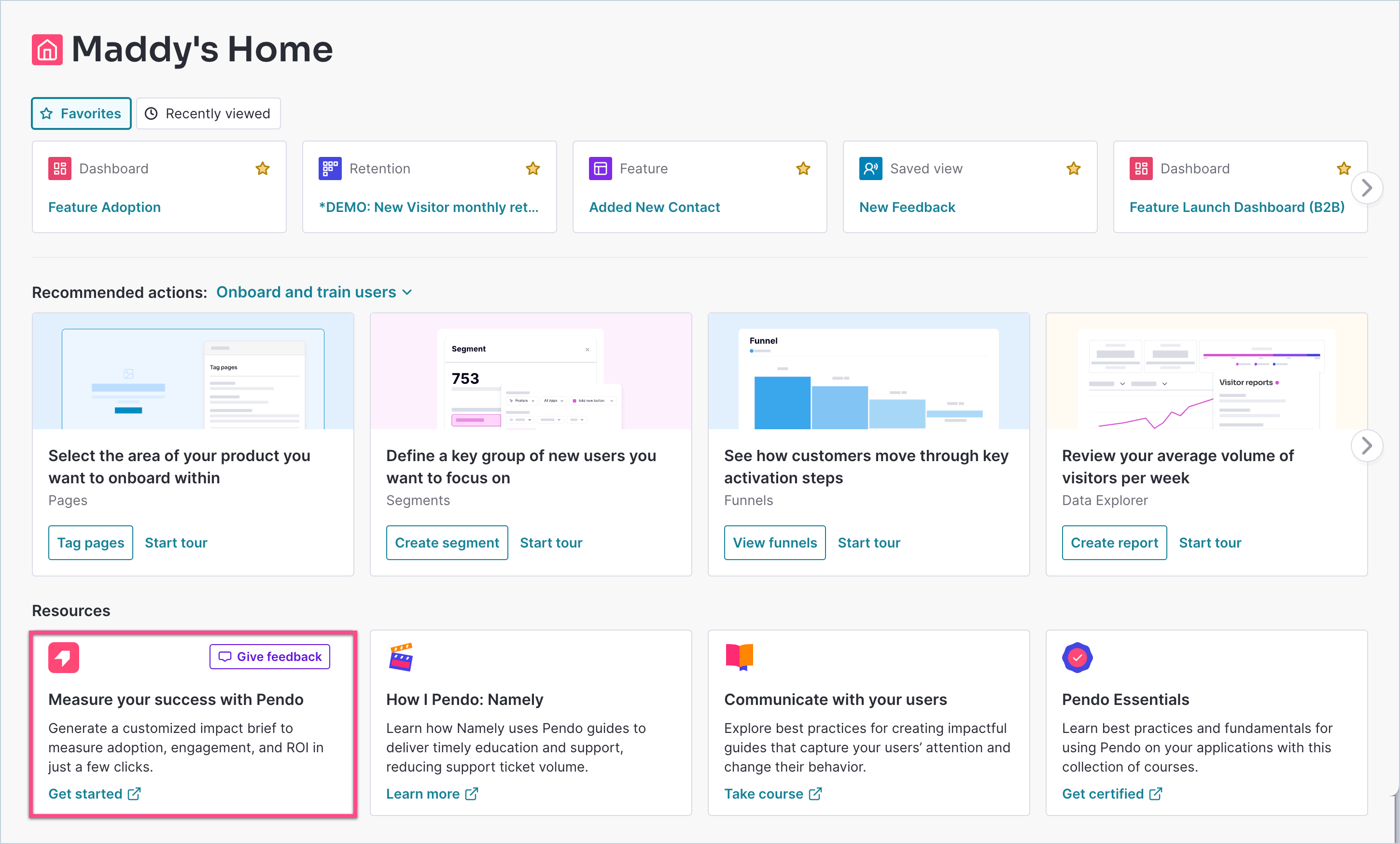
Task: Open the Added New Contact feature
Action: 655,208
